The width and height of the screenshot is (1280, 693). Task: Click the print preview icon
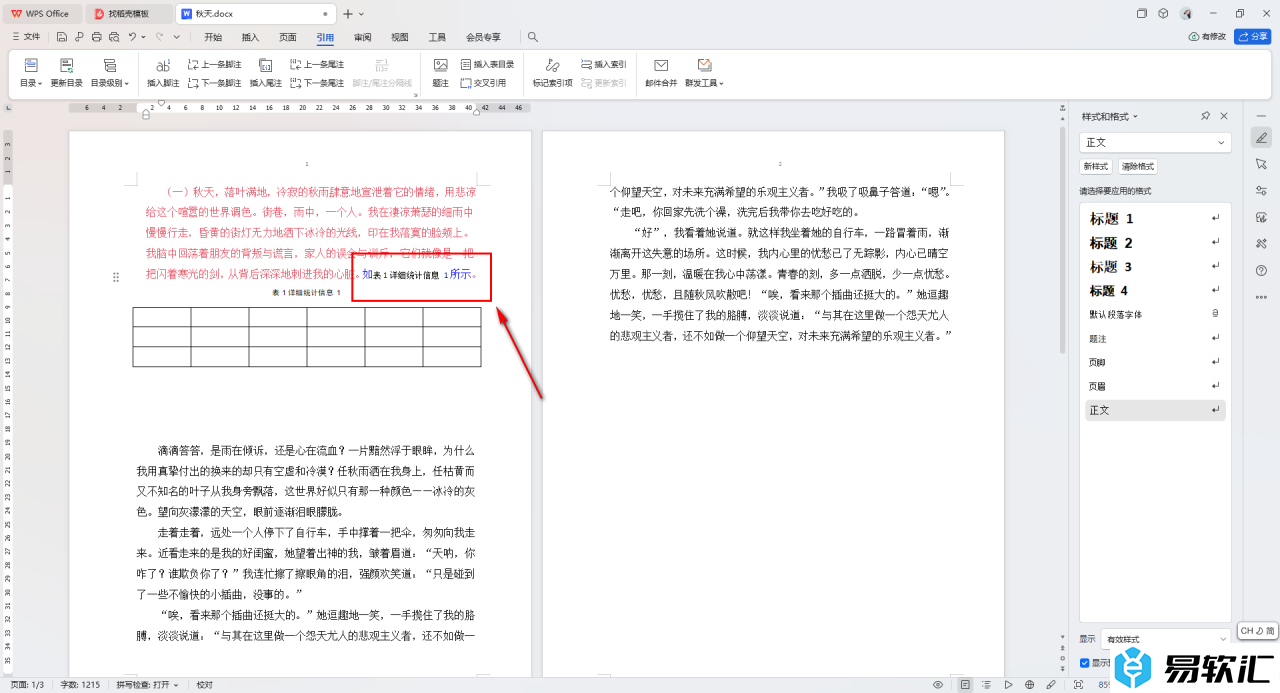tap(114, 37)
